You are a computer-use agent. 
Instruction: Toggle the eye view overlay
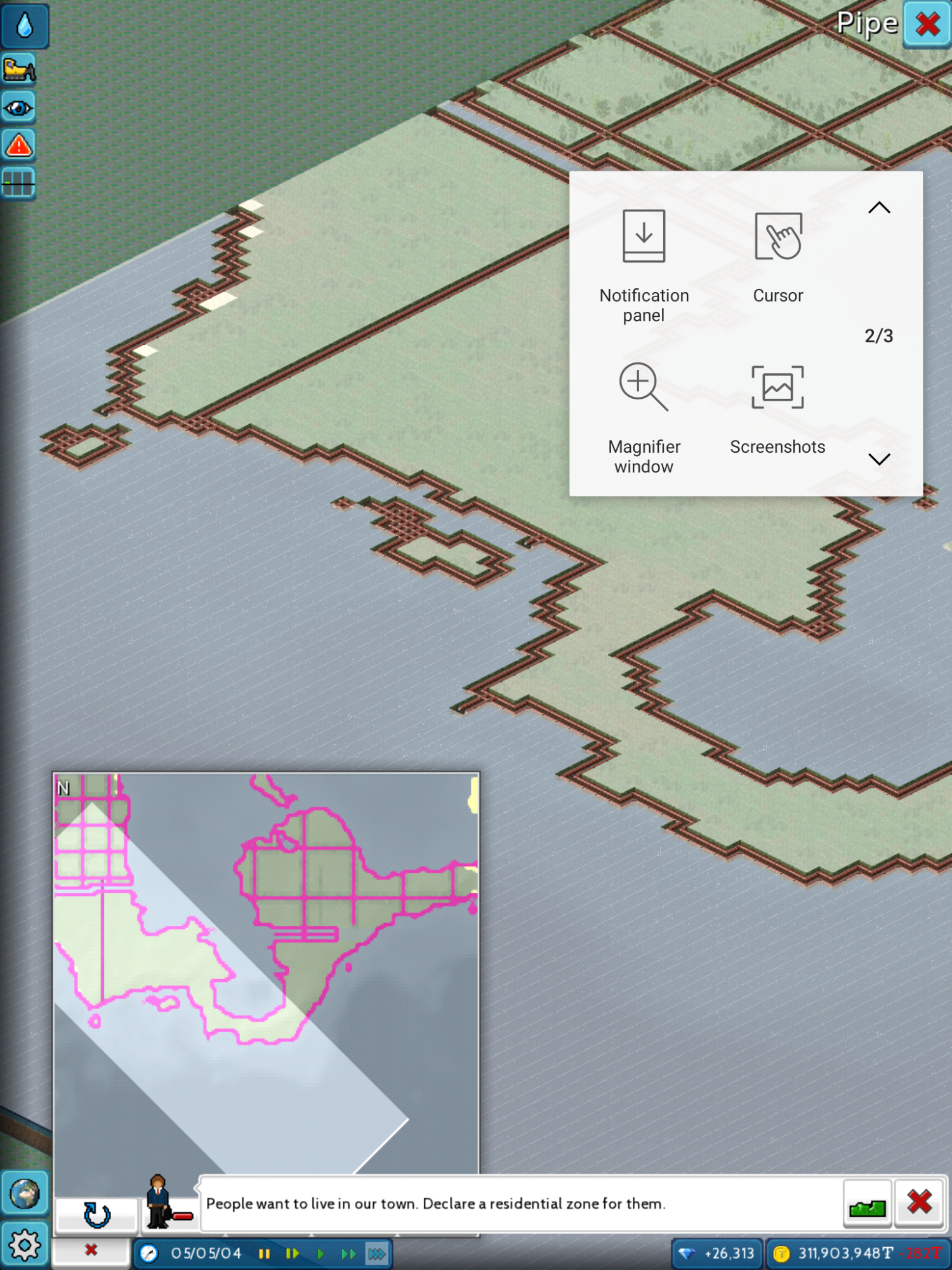(18, 108)
